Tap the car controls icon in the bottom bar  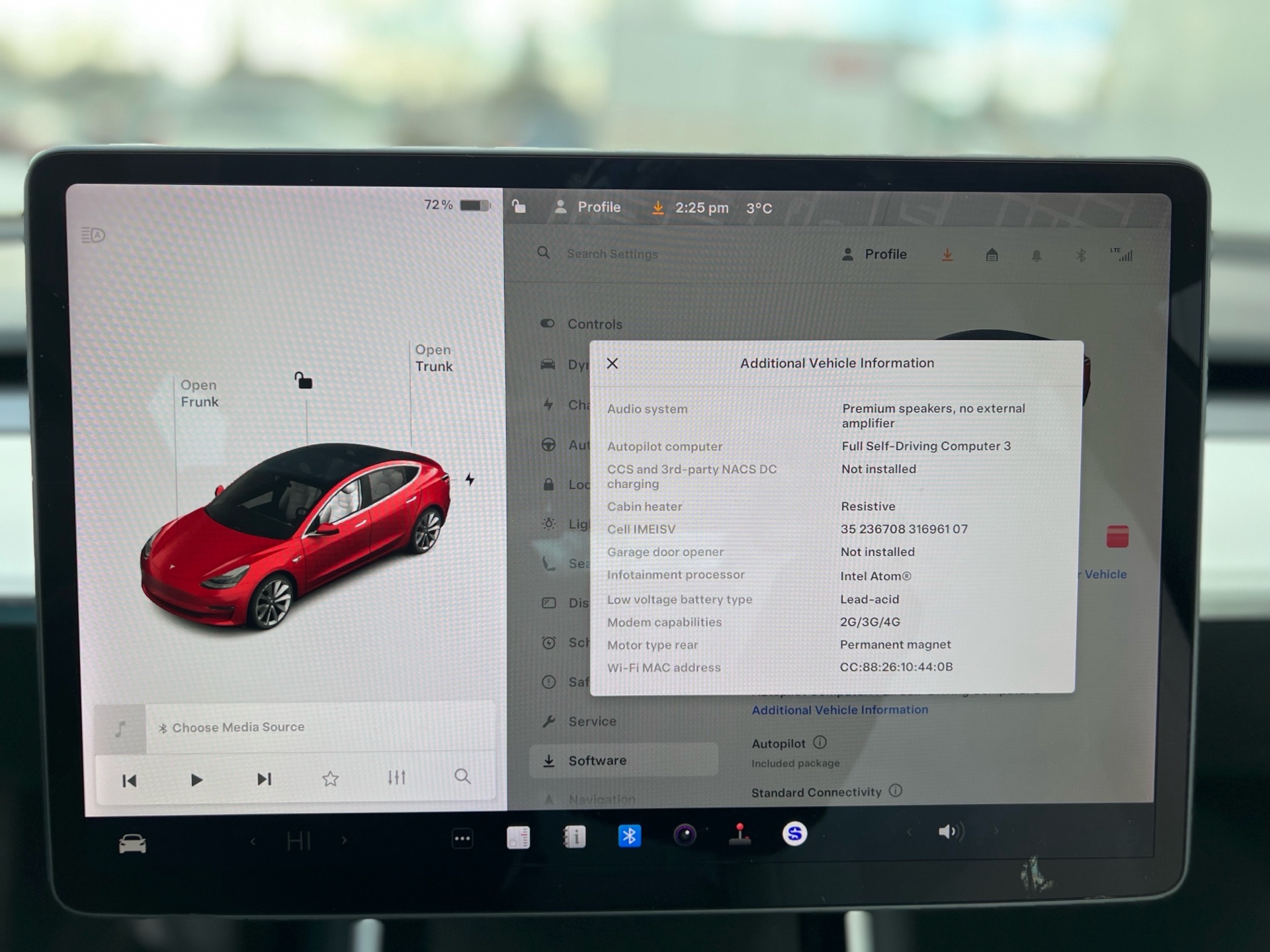coord(132,844)
